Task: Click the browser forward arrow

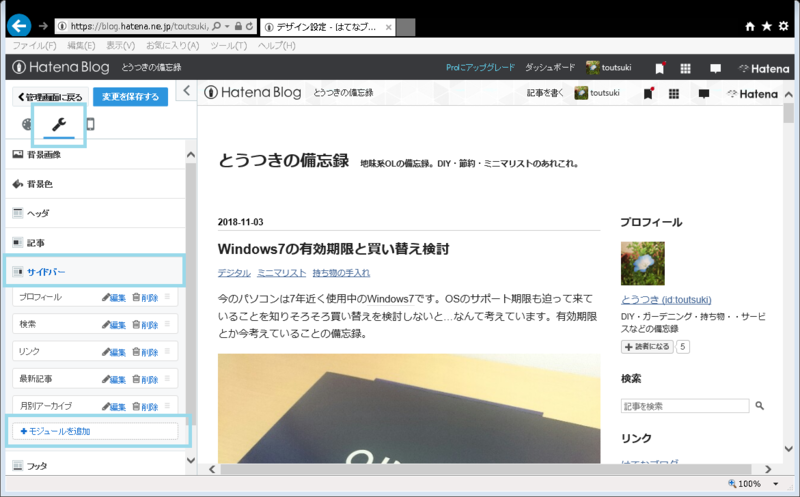Action: [43, 26]
